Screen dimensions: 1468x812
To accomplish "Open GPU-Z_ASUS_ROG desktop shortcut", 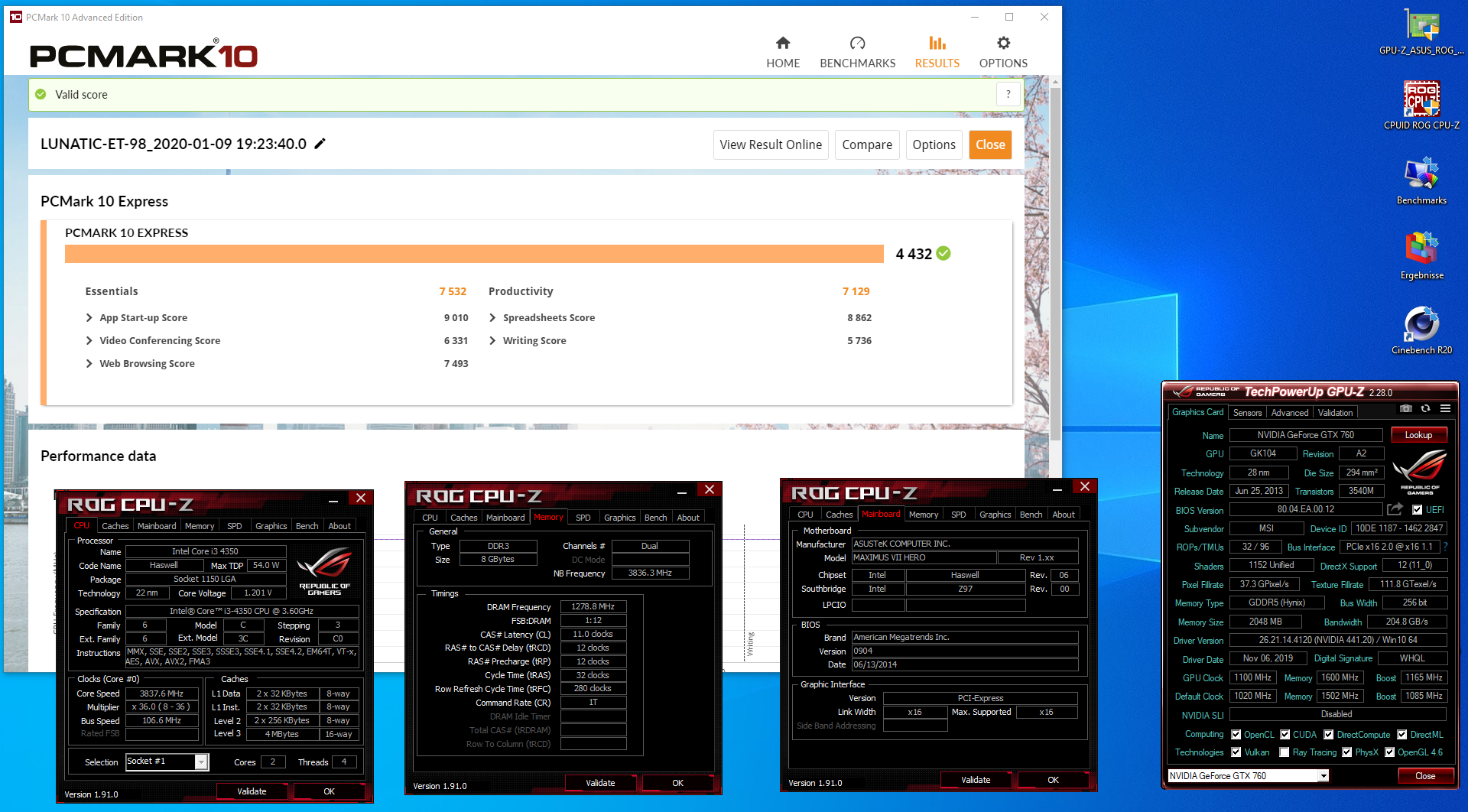I will click(x=1421, y=32).
